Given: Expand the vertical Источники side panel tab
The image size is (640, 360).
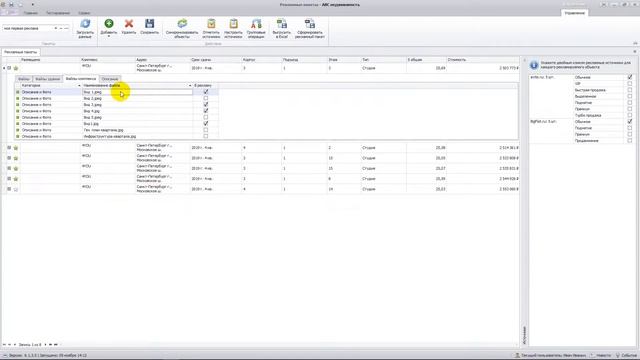Looking at the screenshot, I should pos(524,335).
